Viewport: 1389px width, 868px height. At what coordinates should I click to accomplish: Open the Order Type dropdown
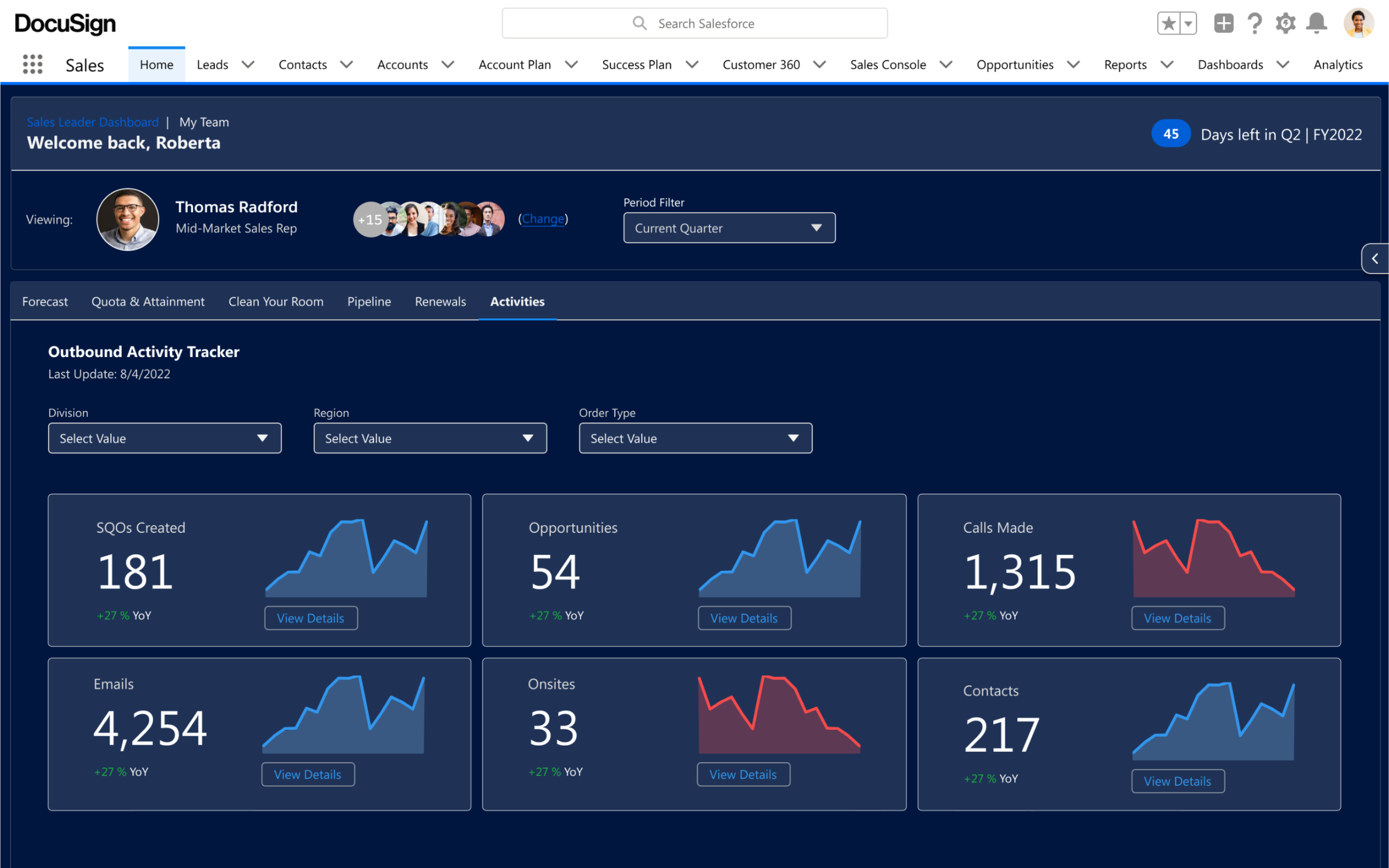(x=695, y=438)
